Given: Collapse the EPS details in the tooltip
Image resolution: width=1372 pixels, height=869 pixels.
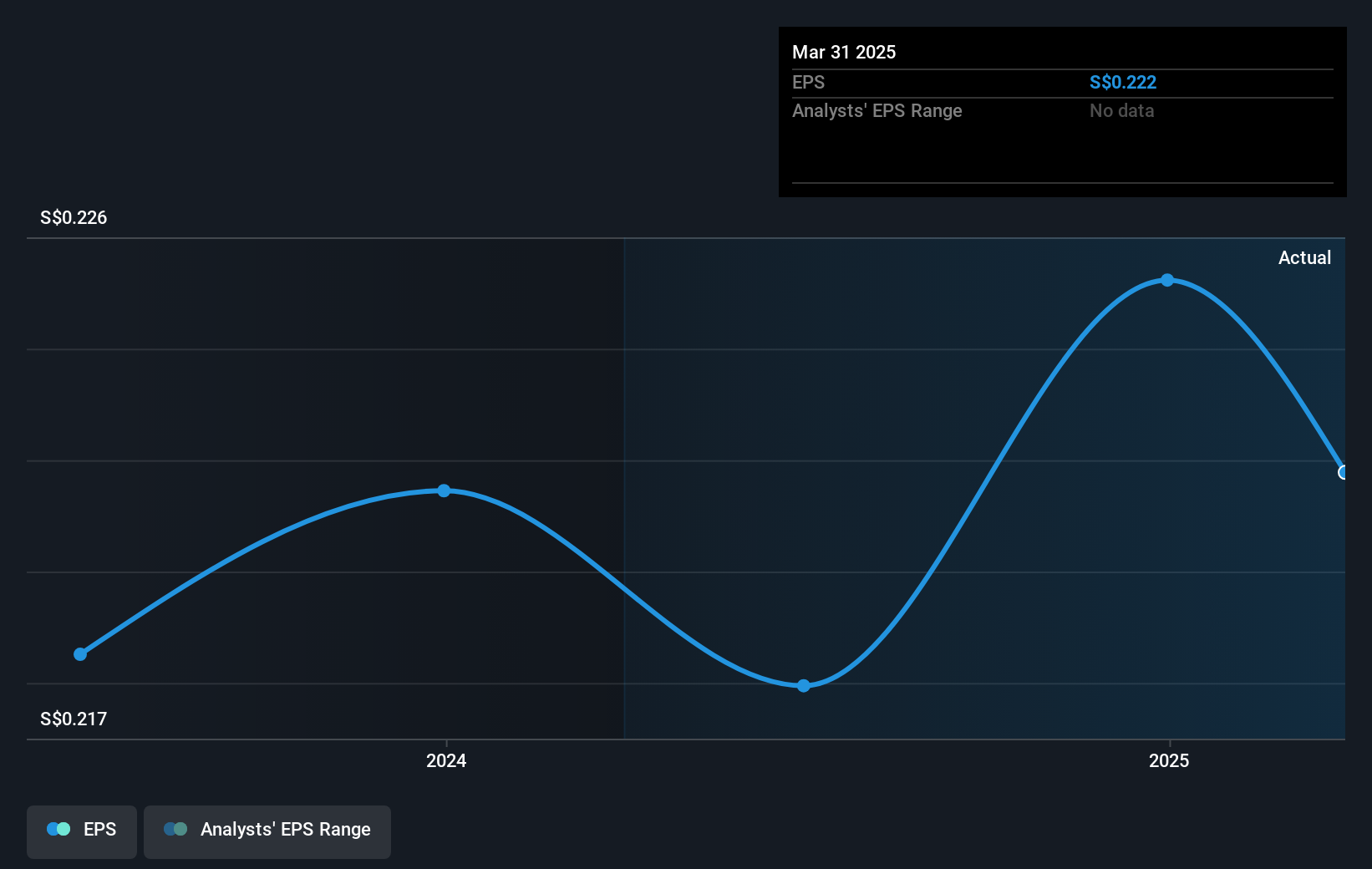Looking at the screenshot, I should [x=807, y=82].
